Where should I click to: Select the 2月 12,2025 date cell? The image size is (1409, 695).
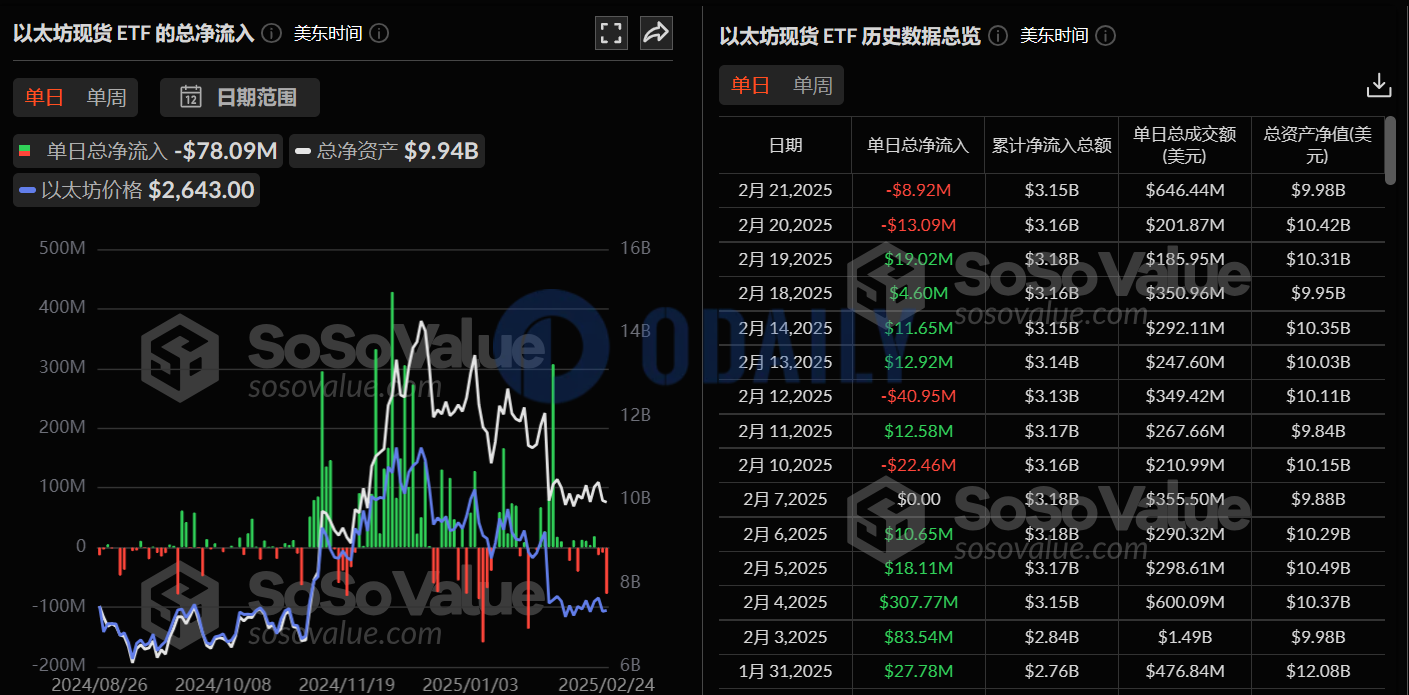785,396
